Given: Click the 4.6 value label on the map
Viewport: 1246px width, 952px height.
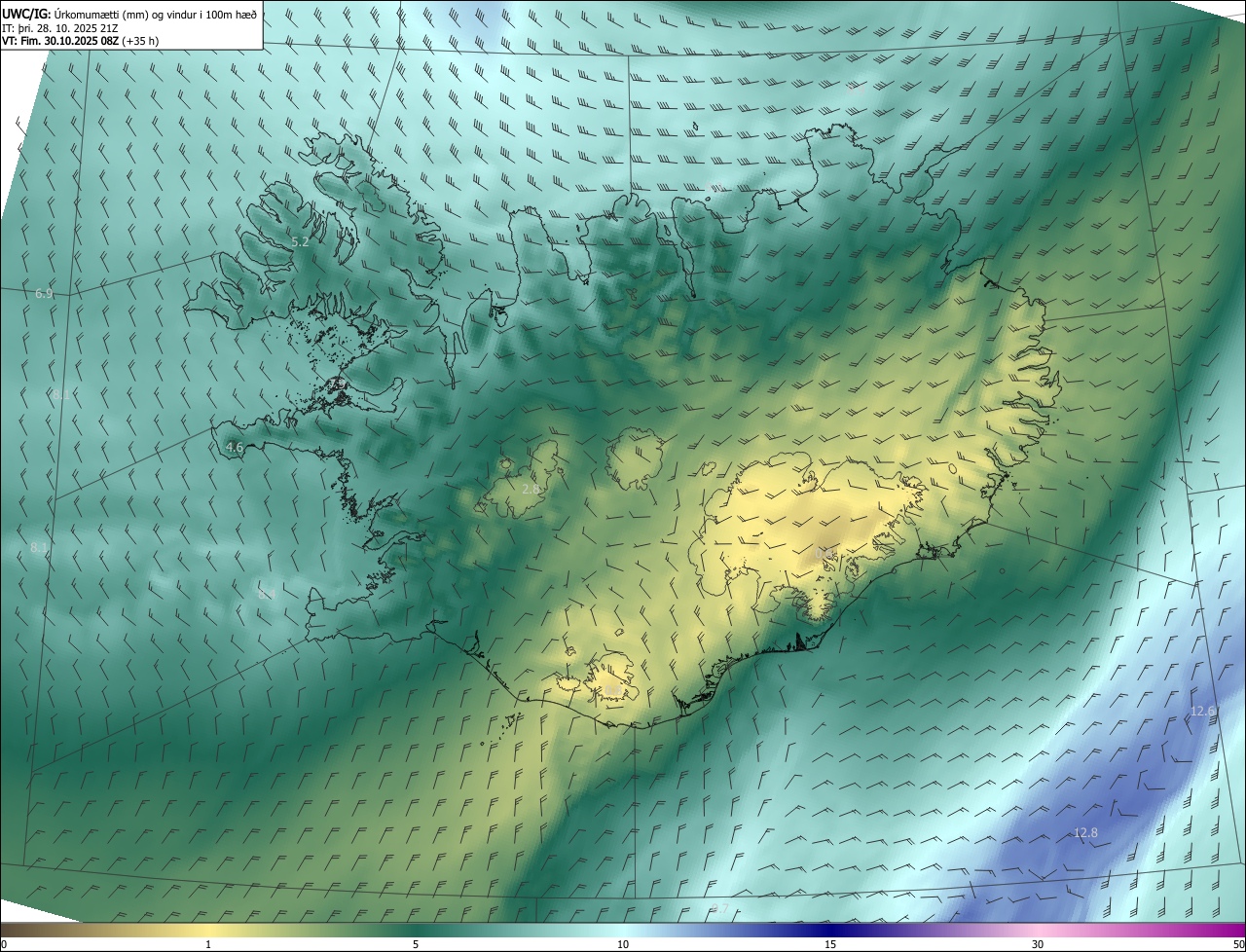Looking at the screenshot, I should (234, 448).
